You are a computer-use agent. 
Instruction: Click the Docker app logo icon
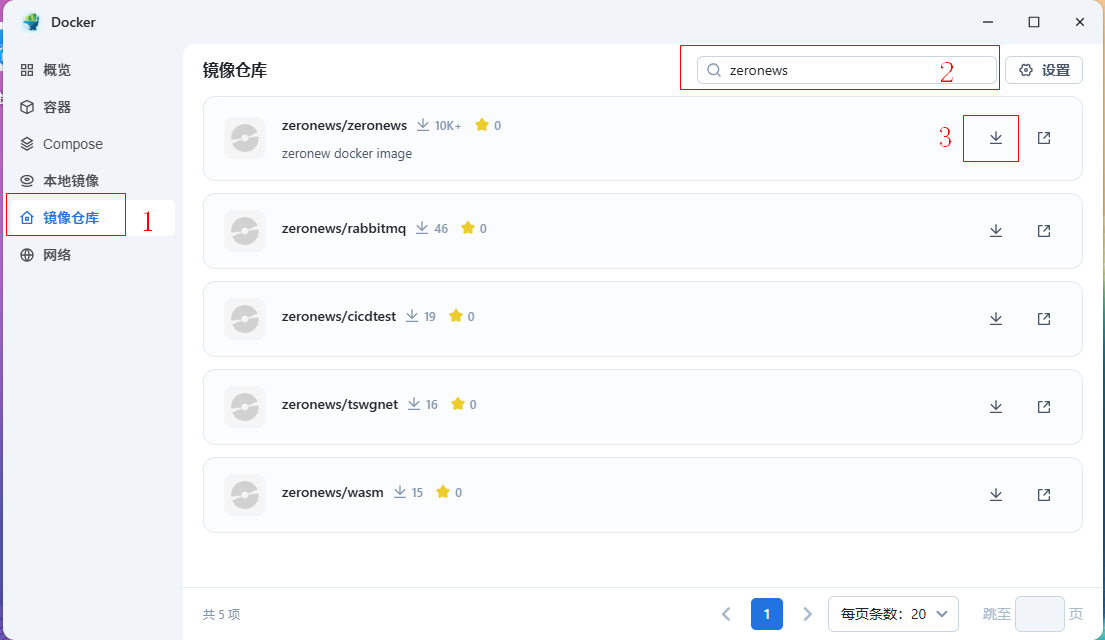click(31, 22)
